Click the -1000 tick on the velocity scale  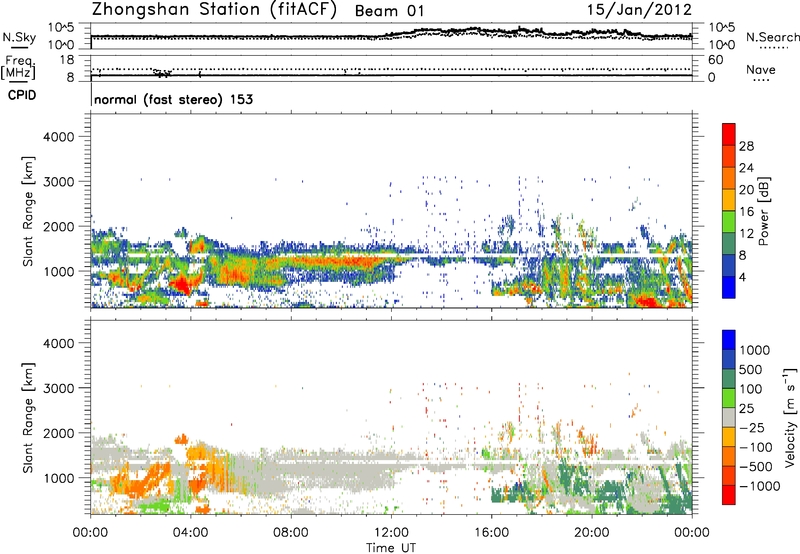click(760, 486)
